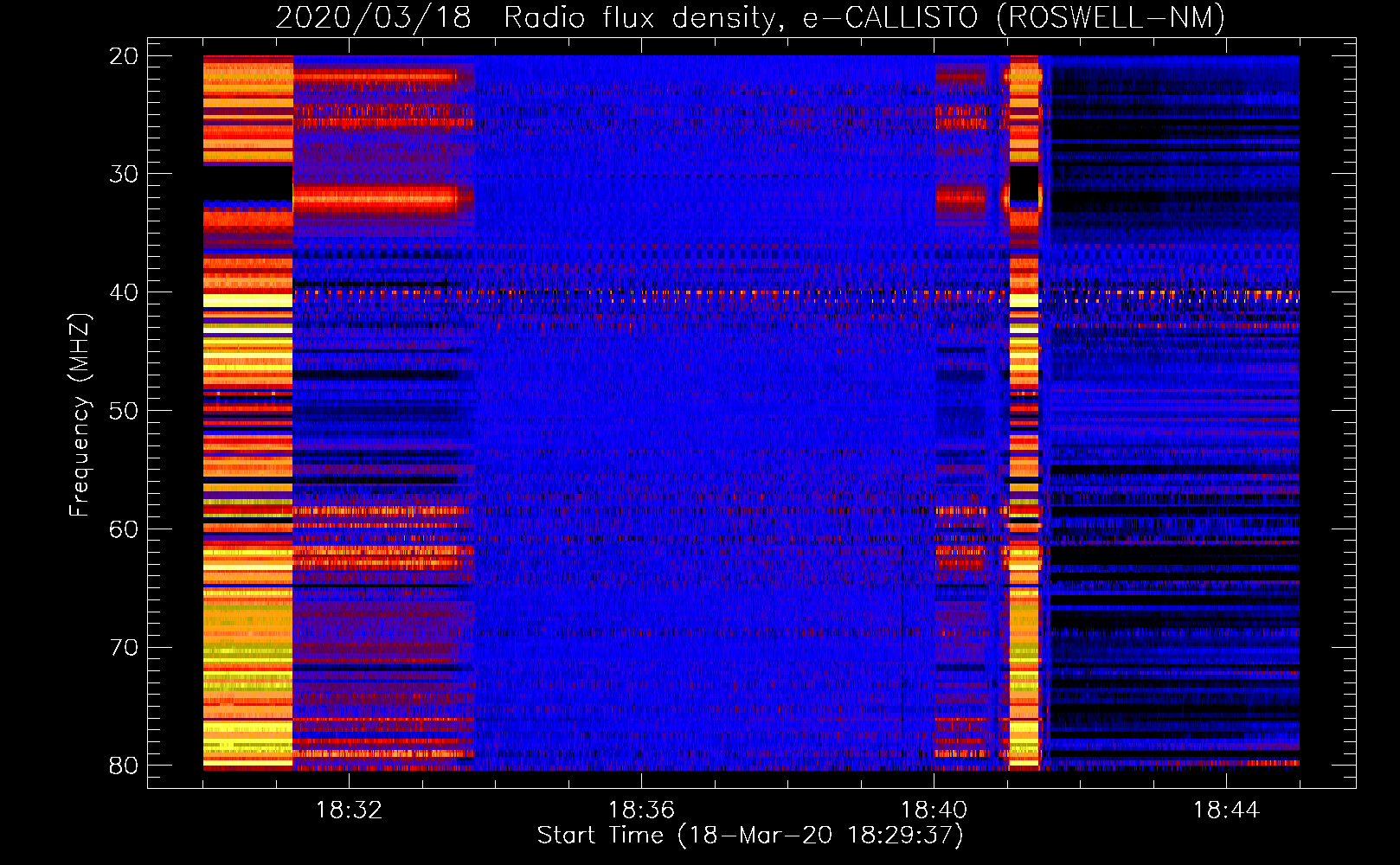Click the time tick label '18:40'
This screenshot has height=865, width=1400.
tap(934, 811)
